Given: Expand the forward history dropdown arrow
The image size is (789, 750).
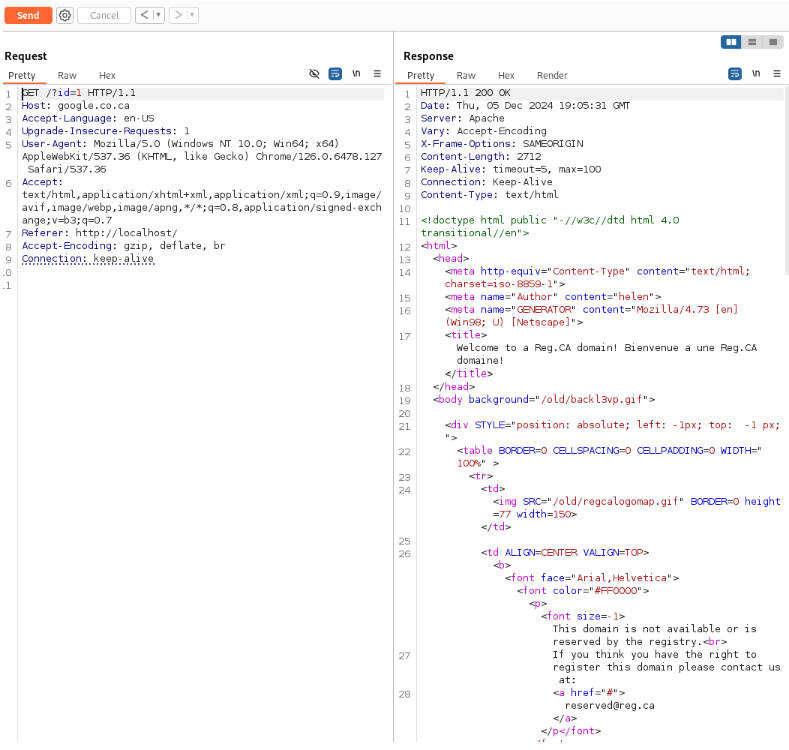Looking at the screenshot, I should click(x=192, y=15).
